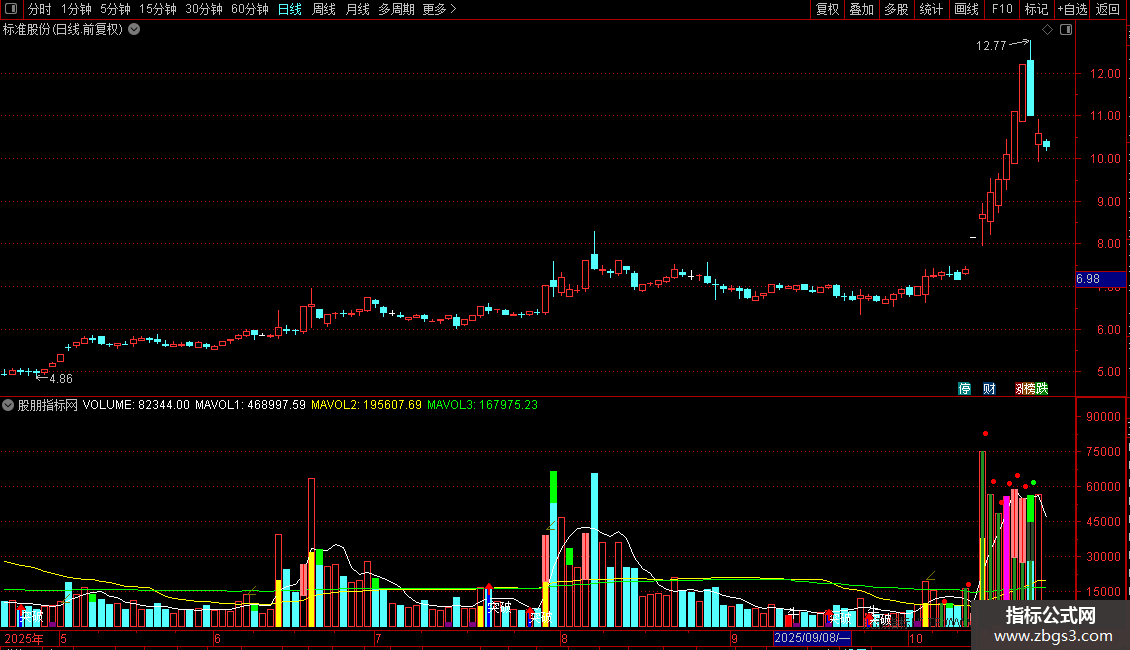The width and height of the screenshot is (1130, 650).
Task: Click the MAVOL3 green indicator value
Action: 482,405
